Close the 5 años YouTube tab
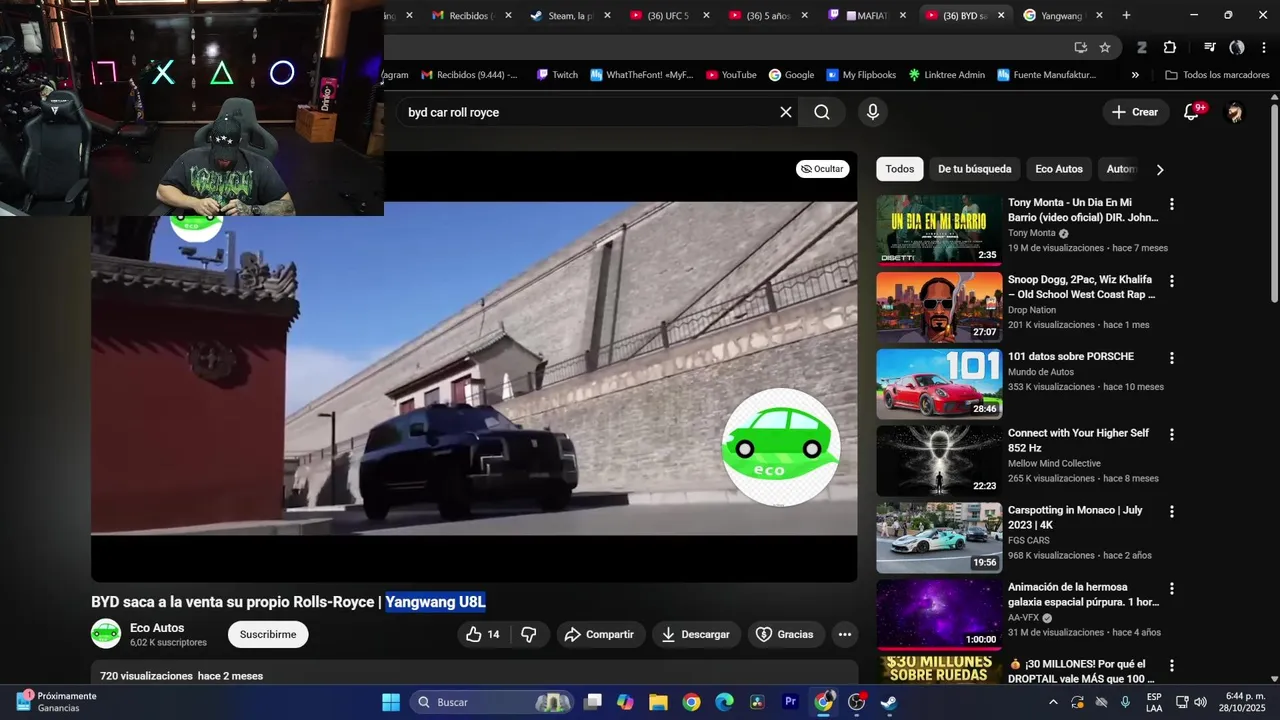This screenshot has width=1280, height=720. tap(805, 15)
